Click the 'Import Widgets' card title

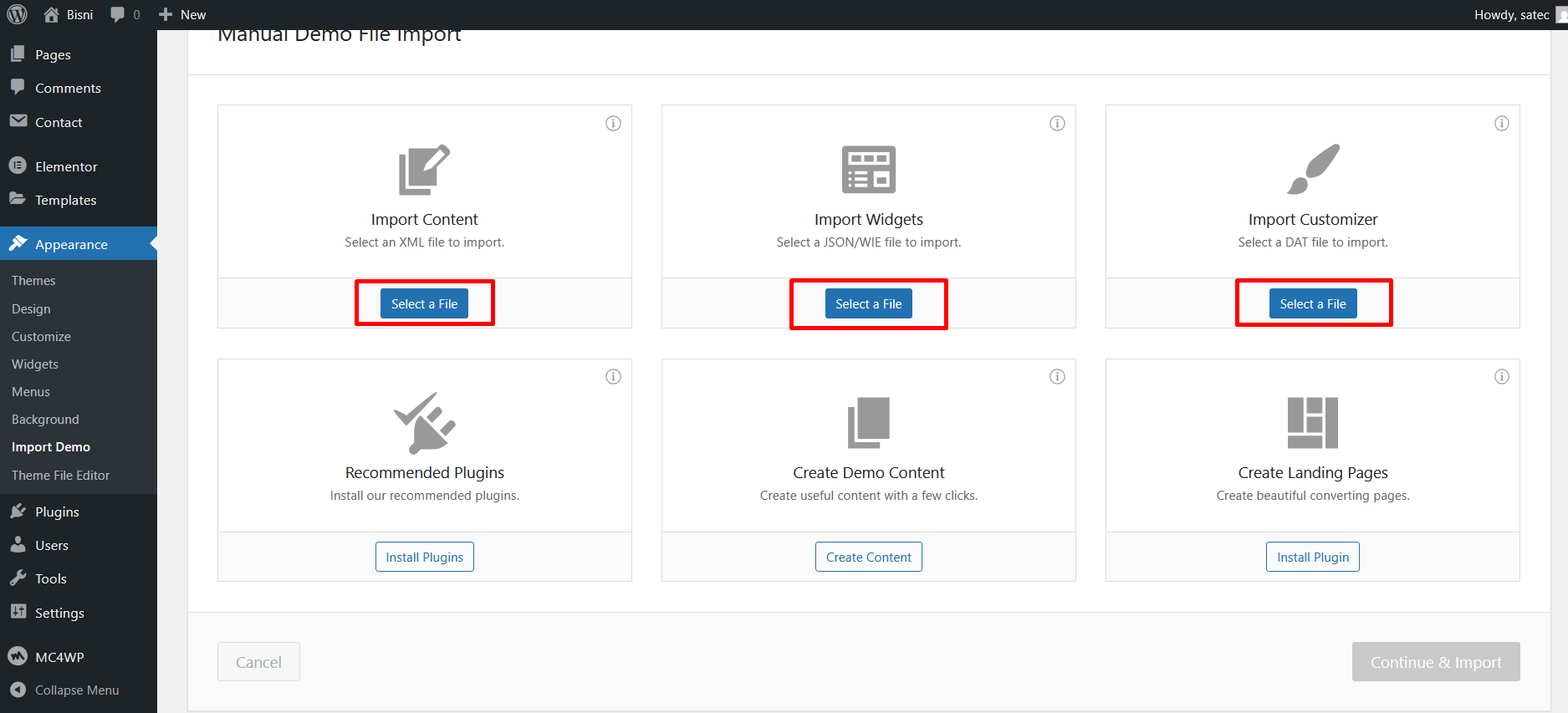coord(869,219)
